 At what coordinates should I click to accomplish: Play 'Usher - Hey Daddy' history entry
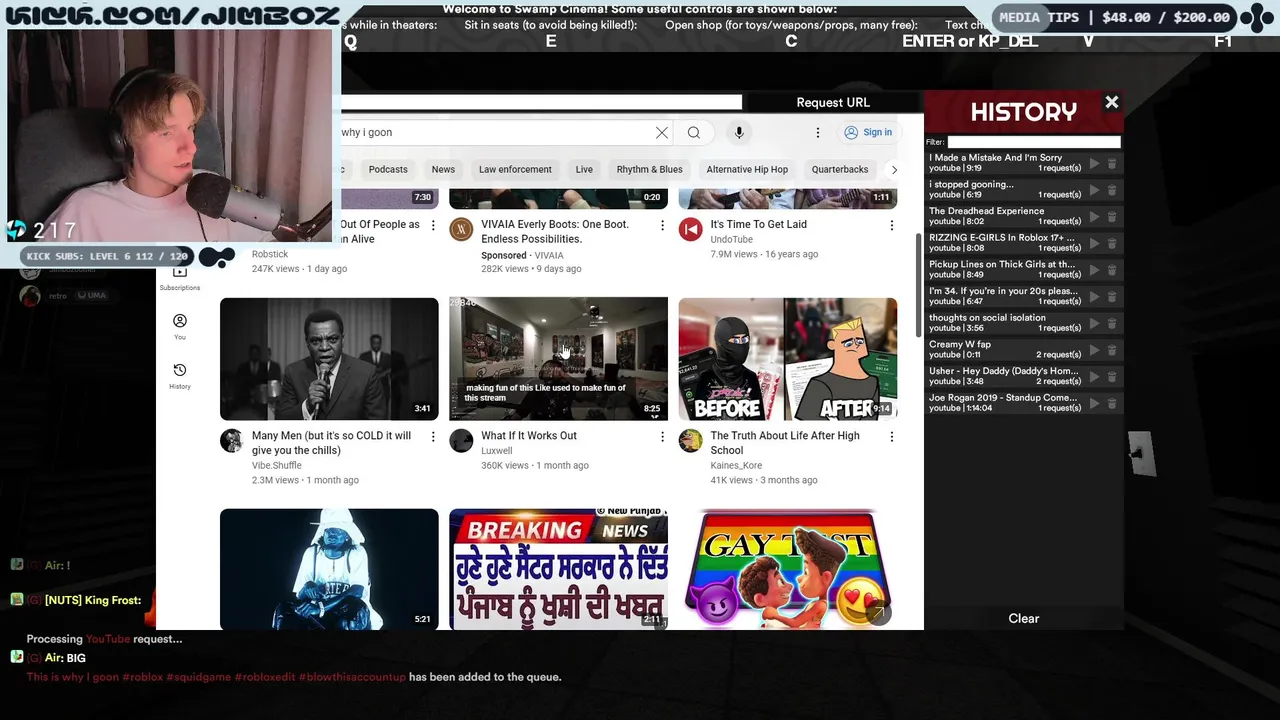tap(1094, 377)
